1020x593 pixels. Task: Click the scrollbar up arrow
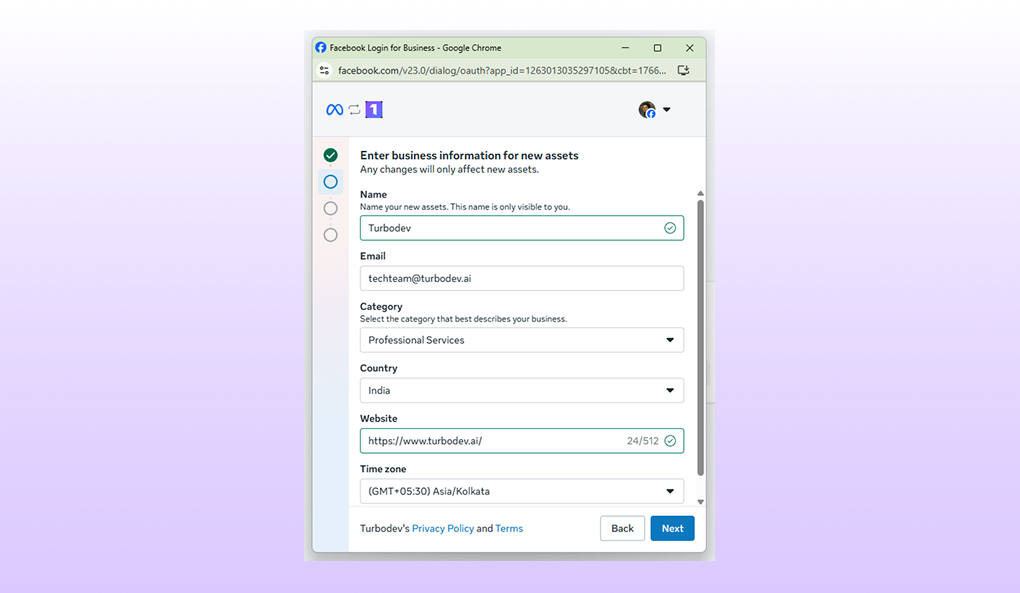(x=701, y=194)
